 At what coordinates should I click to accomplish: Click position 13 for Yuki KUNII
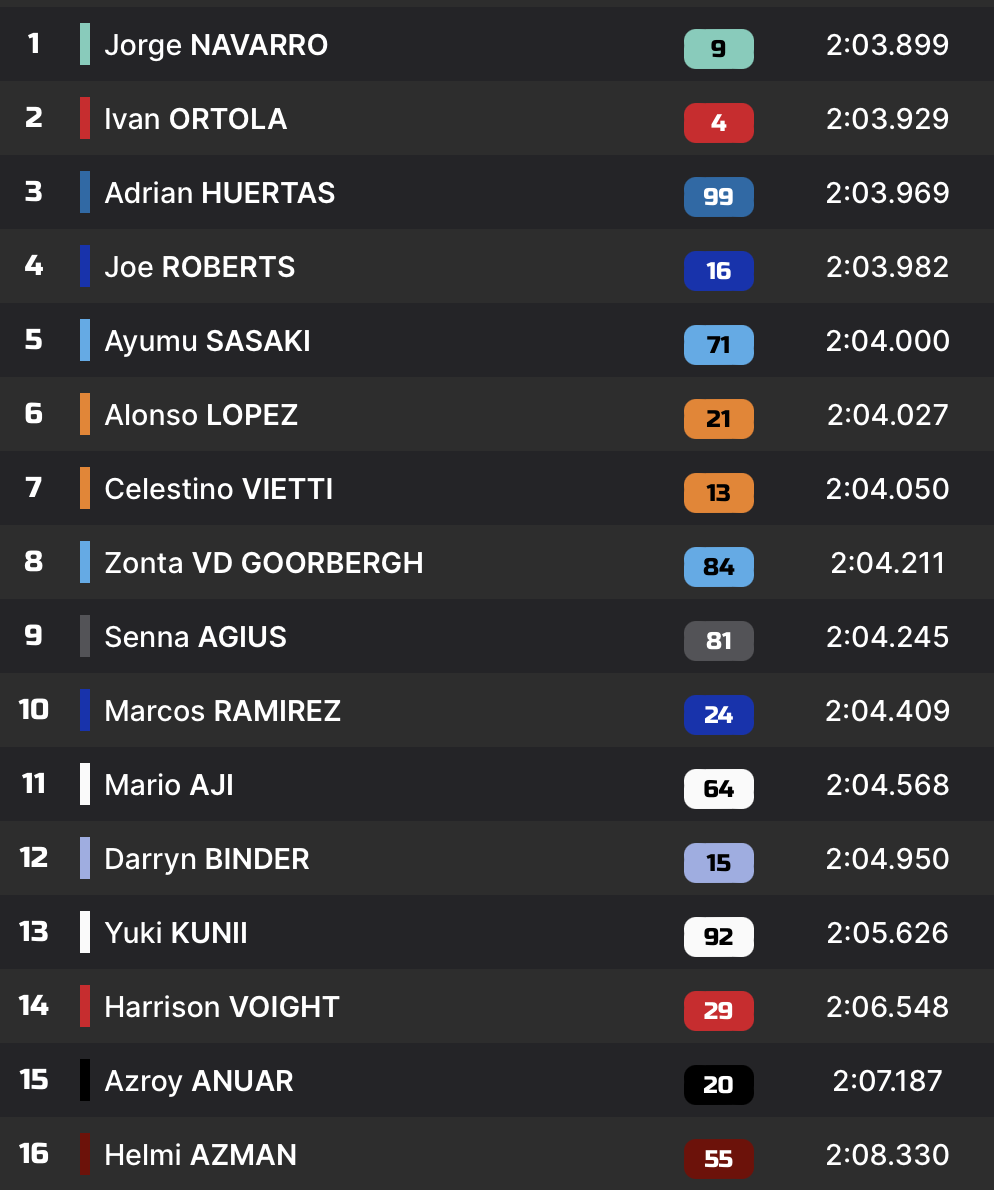pyautogui.click(x=34, y=932)
